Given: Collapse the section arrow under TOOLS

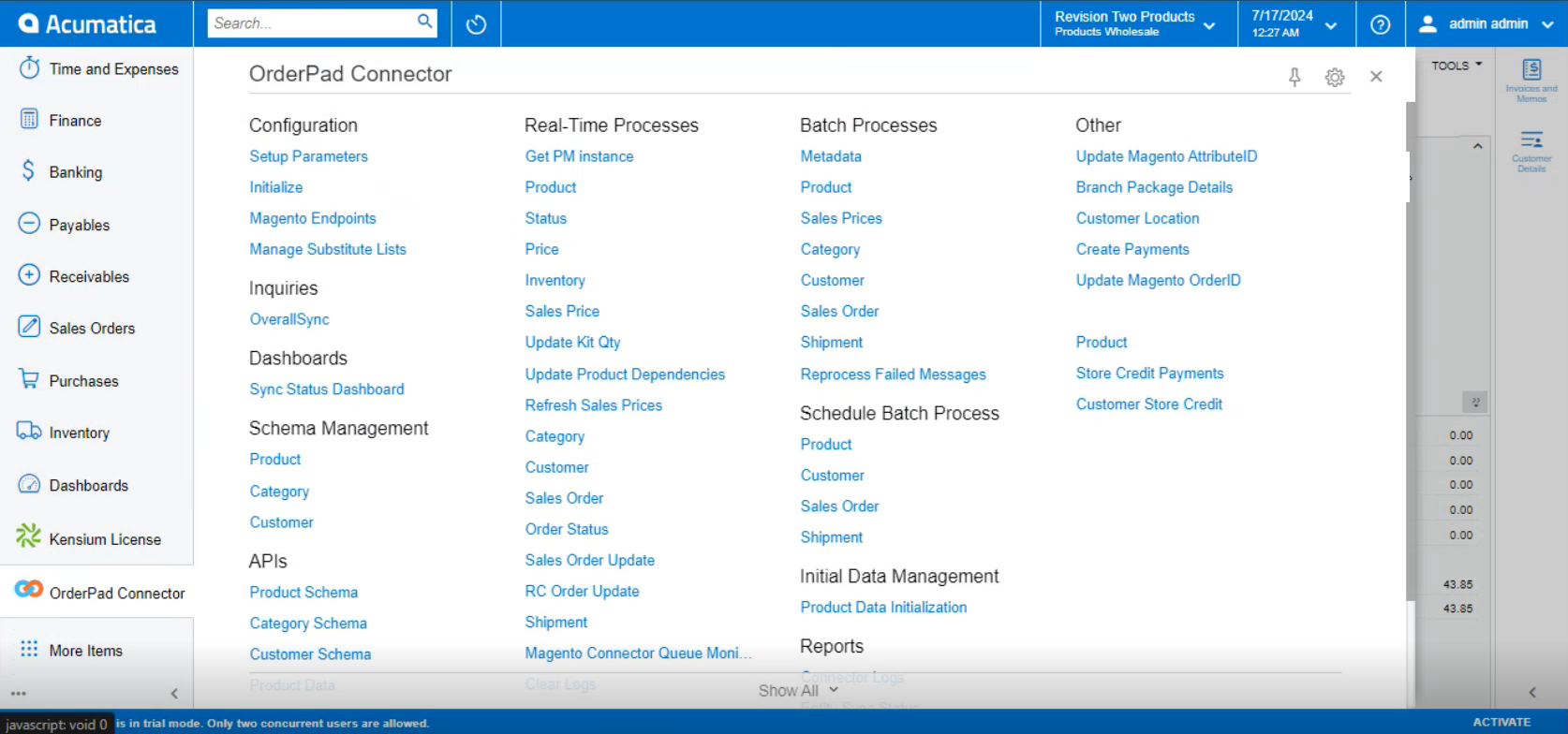Looking at the screenshot, I should point(1477,146).
